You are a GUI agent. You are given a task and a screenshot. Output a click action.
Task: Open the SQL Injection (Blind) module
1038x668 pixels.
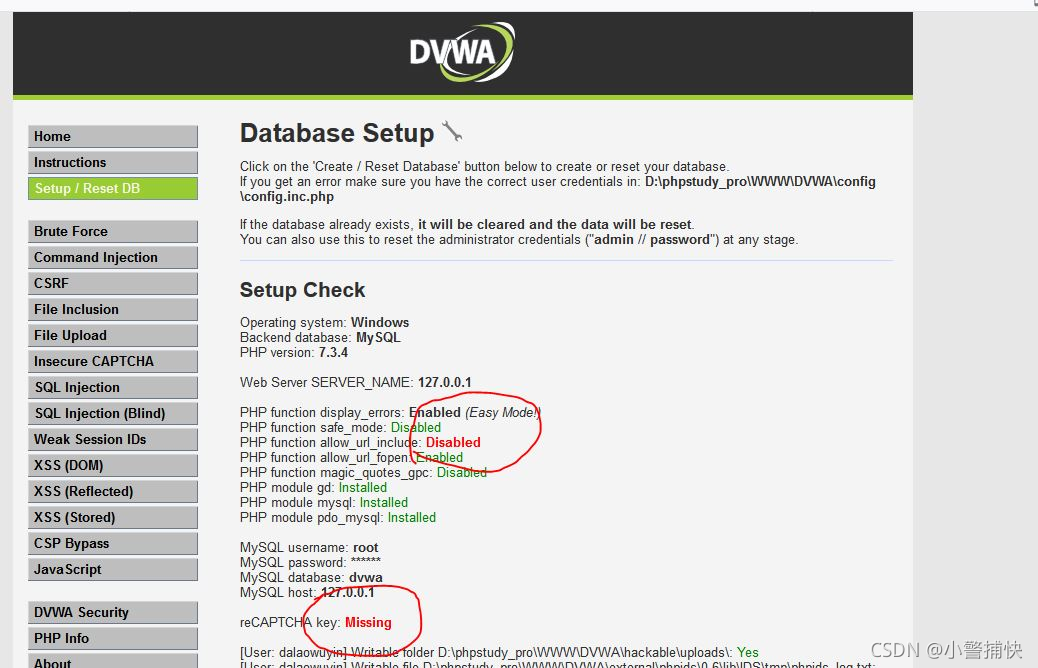(x=112, y=413)
